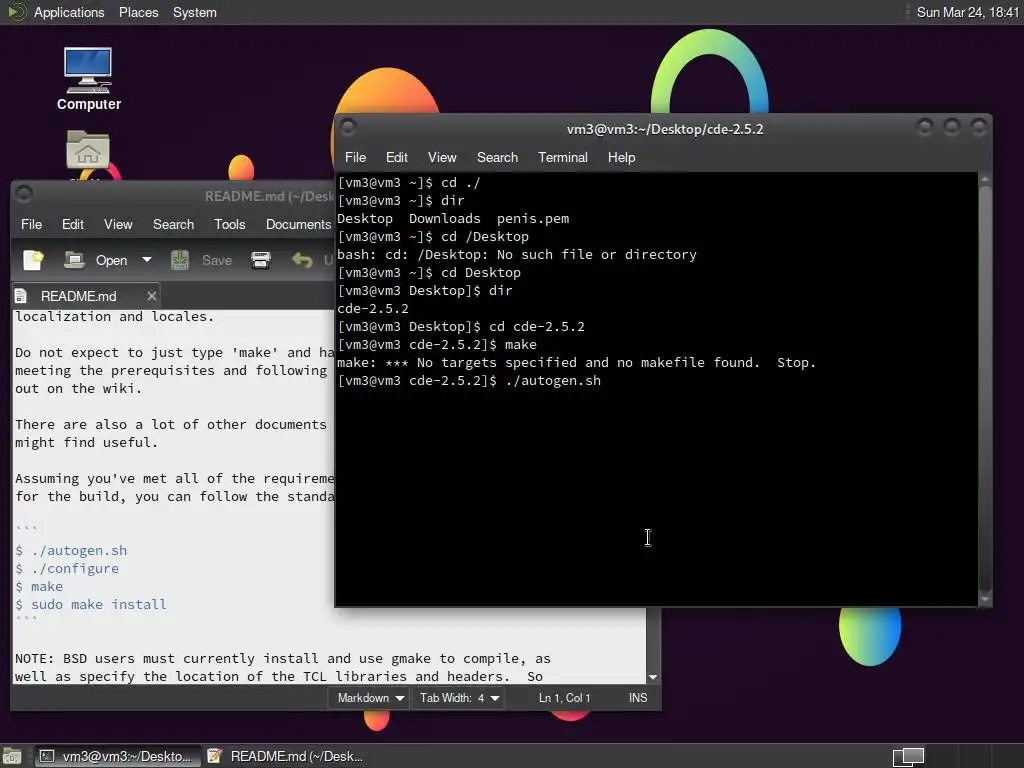Viewport: 1024px width, 768px height.
Task: Click the 'make: *** No targets specified' terminal line
Action: (576, 362)
